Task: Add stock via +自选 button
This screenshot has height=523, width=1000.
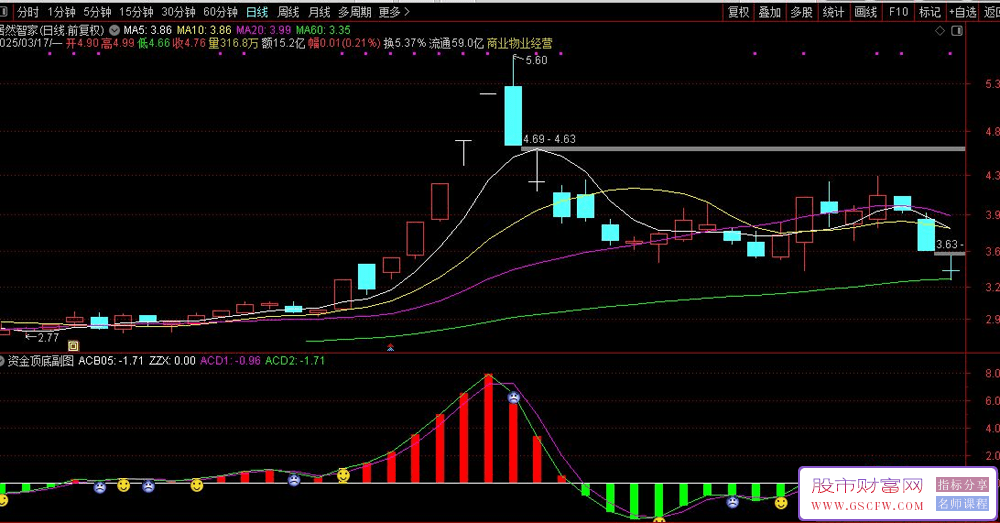Action: click(x=962, y=12)
